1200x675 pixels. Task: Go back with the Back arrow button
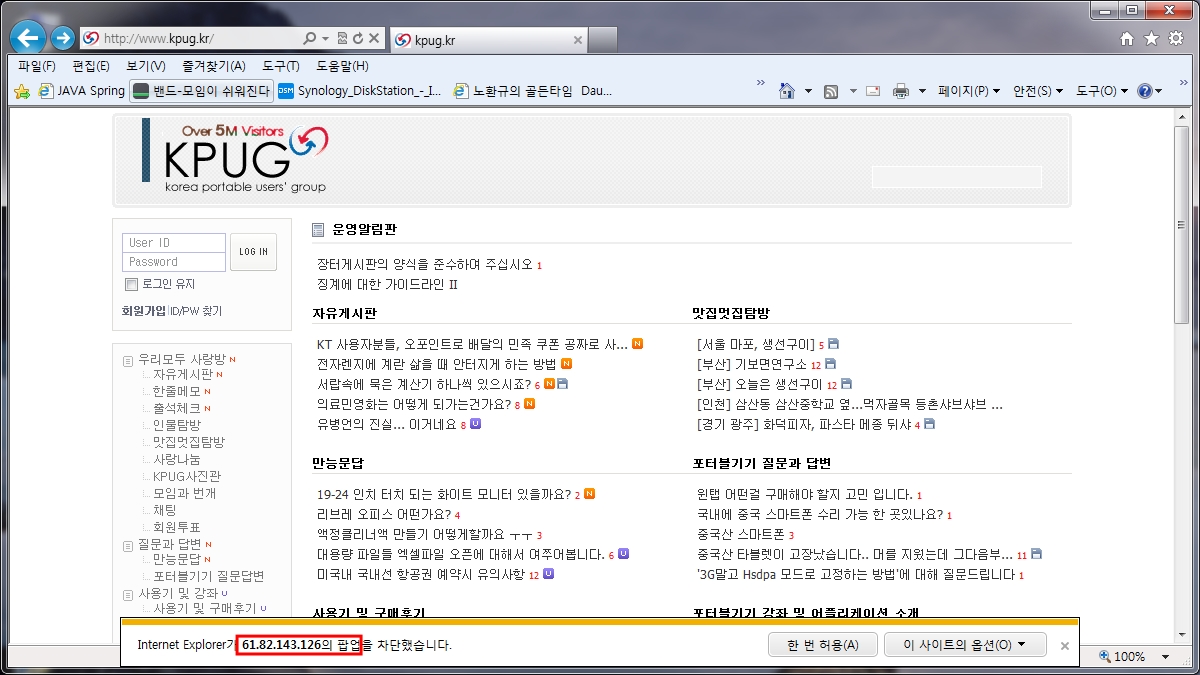(27, 38)
